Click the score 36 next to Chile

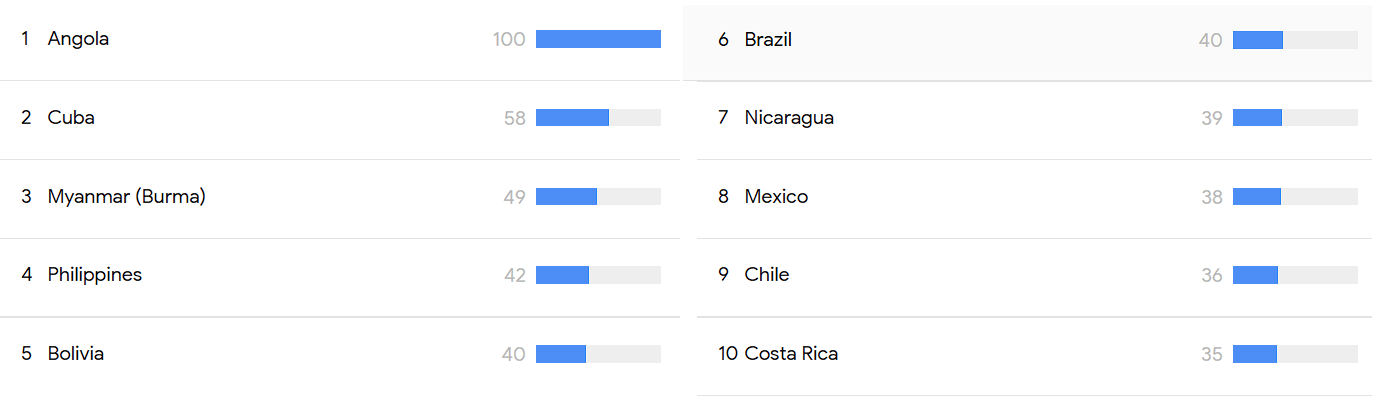point(1212,275)
